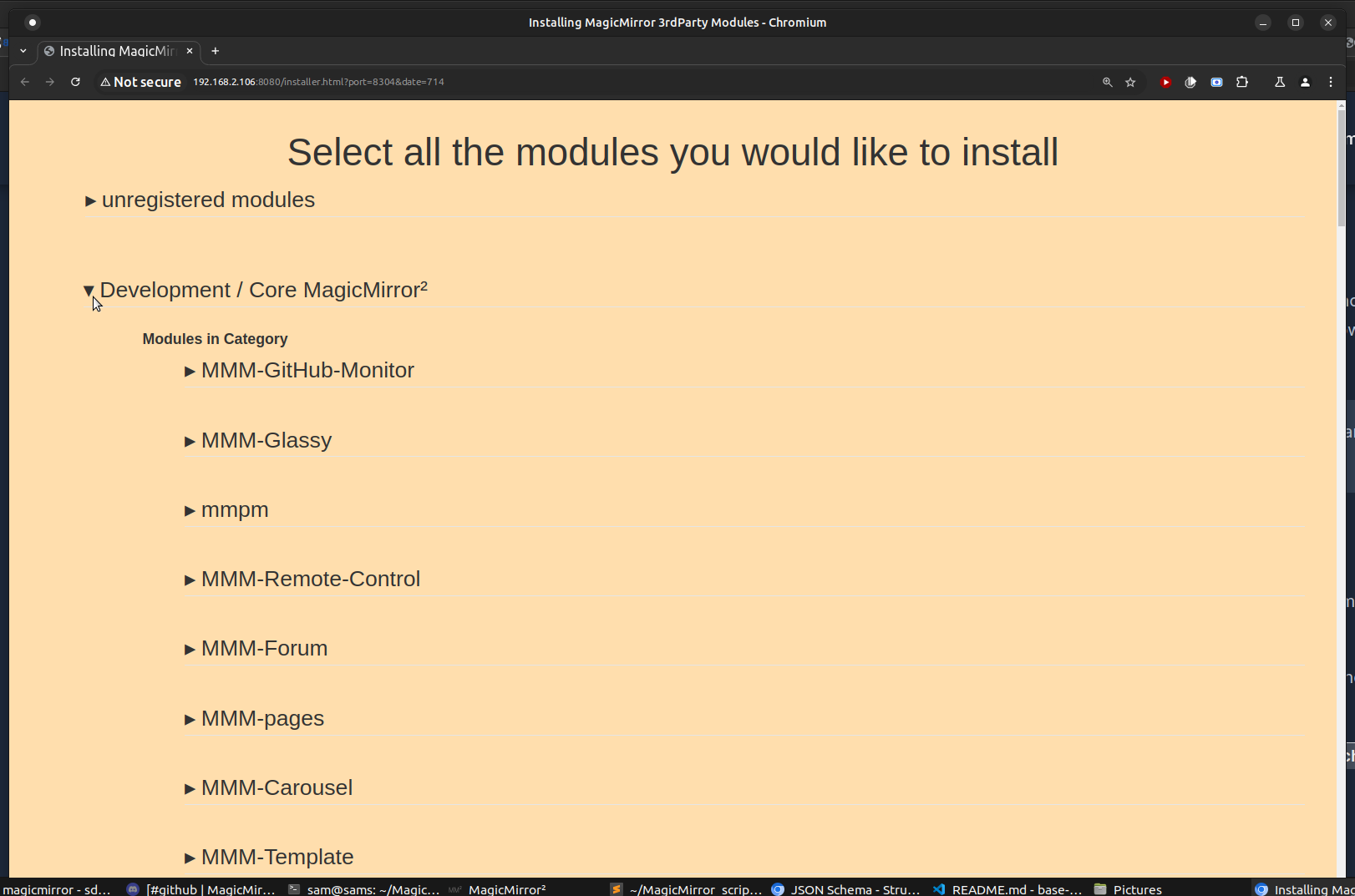Viewport: 1355px width, 896px height.
Task: Open a new tab with plus button
Action: [x=215, y=51]
